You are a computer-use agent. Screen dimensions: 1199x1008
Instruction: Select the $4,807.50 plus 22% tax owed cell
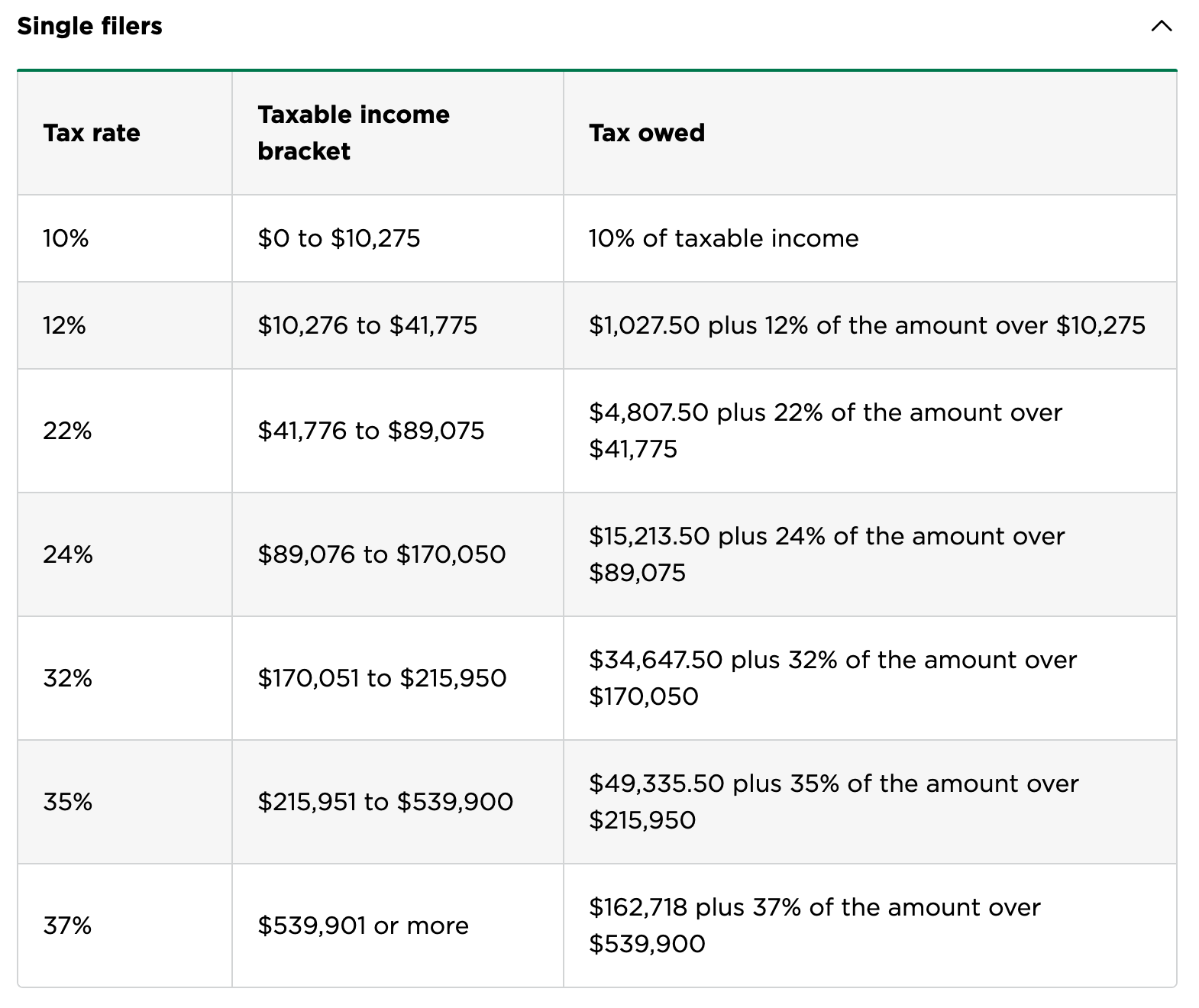(825, 431)
